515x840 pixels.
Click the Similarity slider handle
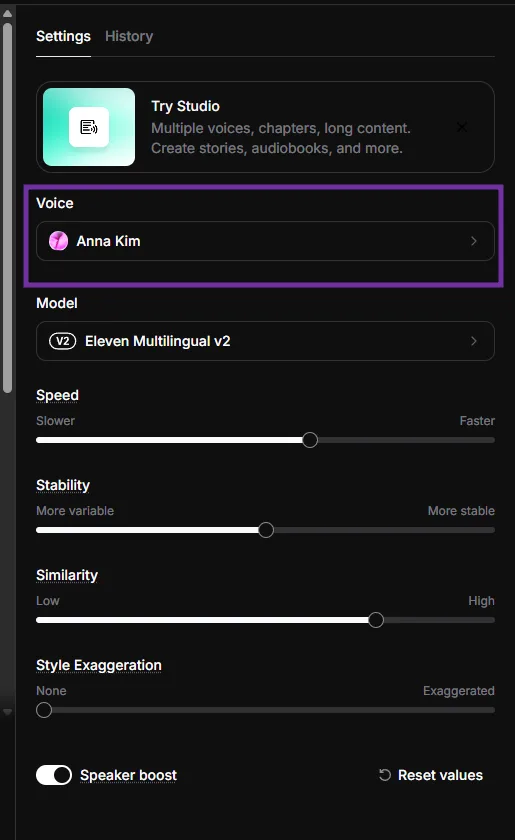[x=376, y=620]
